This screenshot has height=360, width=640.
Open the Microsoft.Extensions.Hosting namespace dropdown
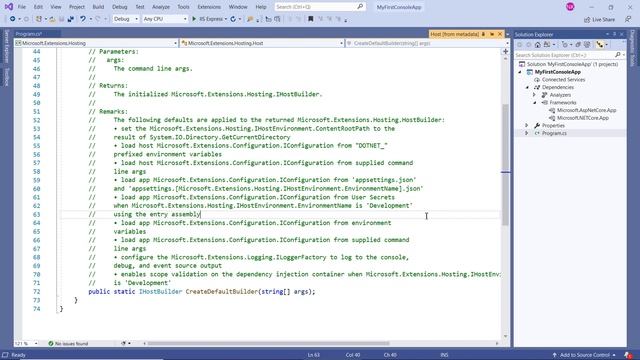pyautogui.click(x=96, y=43)
